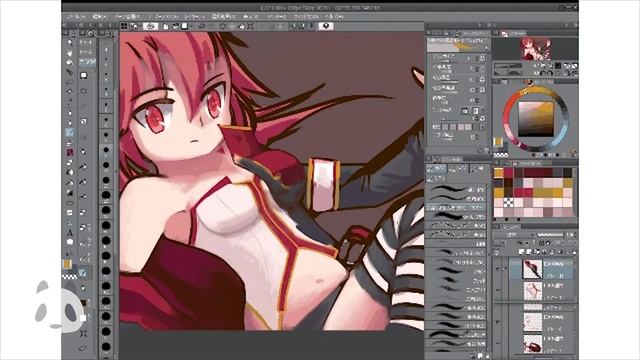Open brush size dynamics button in Tool property
Image resolution: width=640 pixels, height=360 pixels.
(x=482, y=59)
